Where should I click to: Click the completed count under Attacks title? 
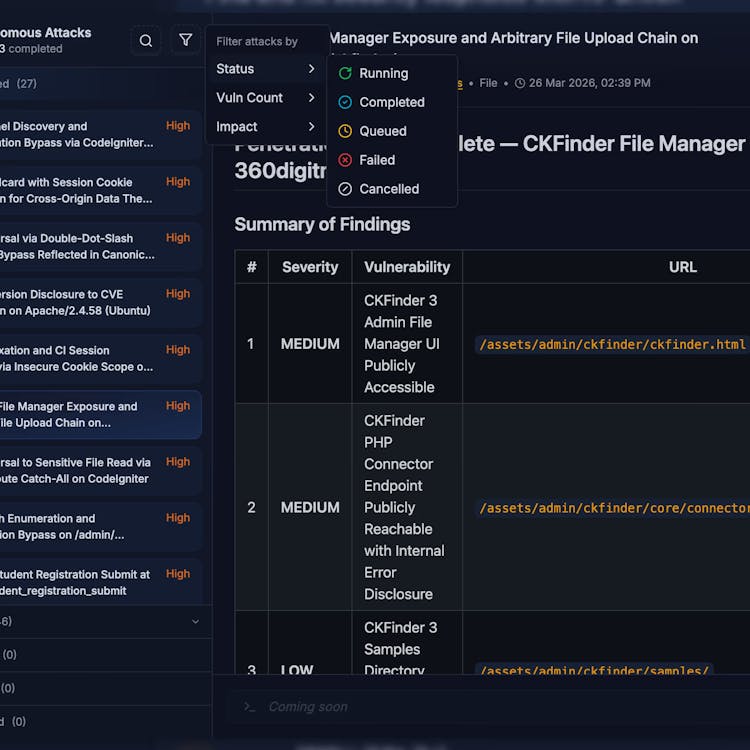pos(31,49)
